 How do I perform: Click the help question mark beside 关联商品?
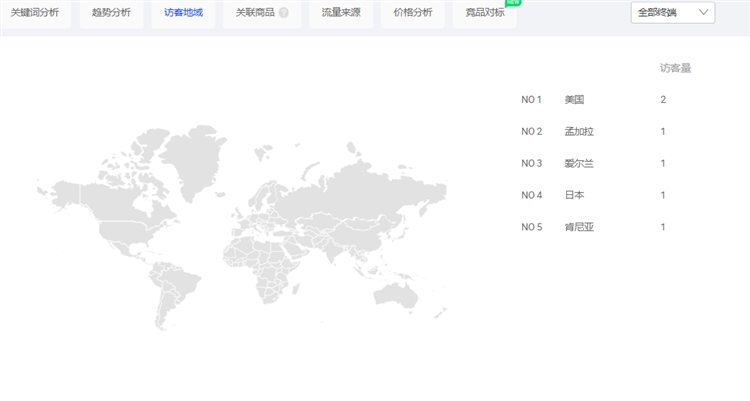[284, 13]
